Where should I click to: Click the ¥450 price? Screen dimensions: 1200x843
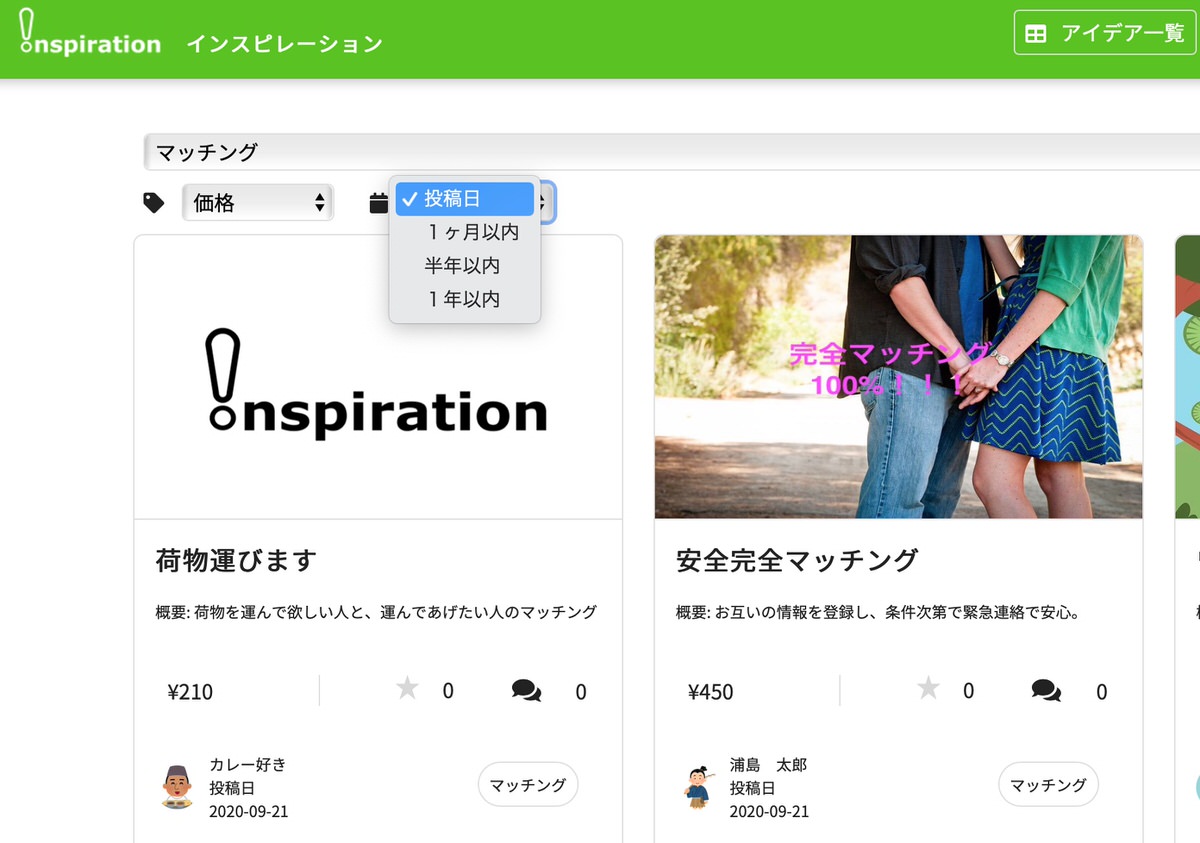pyautogui.click(x=711, y=692)
